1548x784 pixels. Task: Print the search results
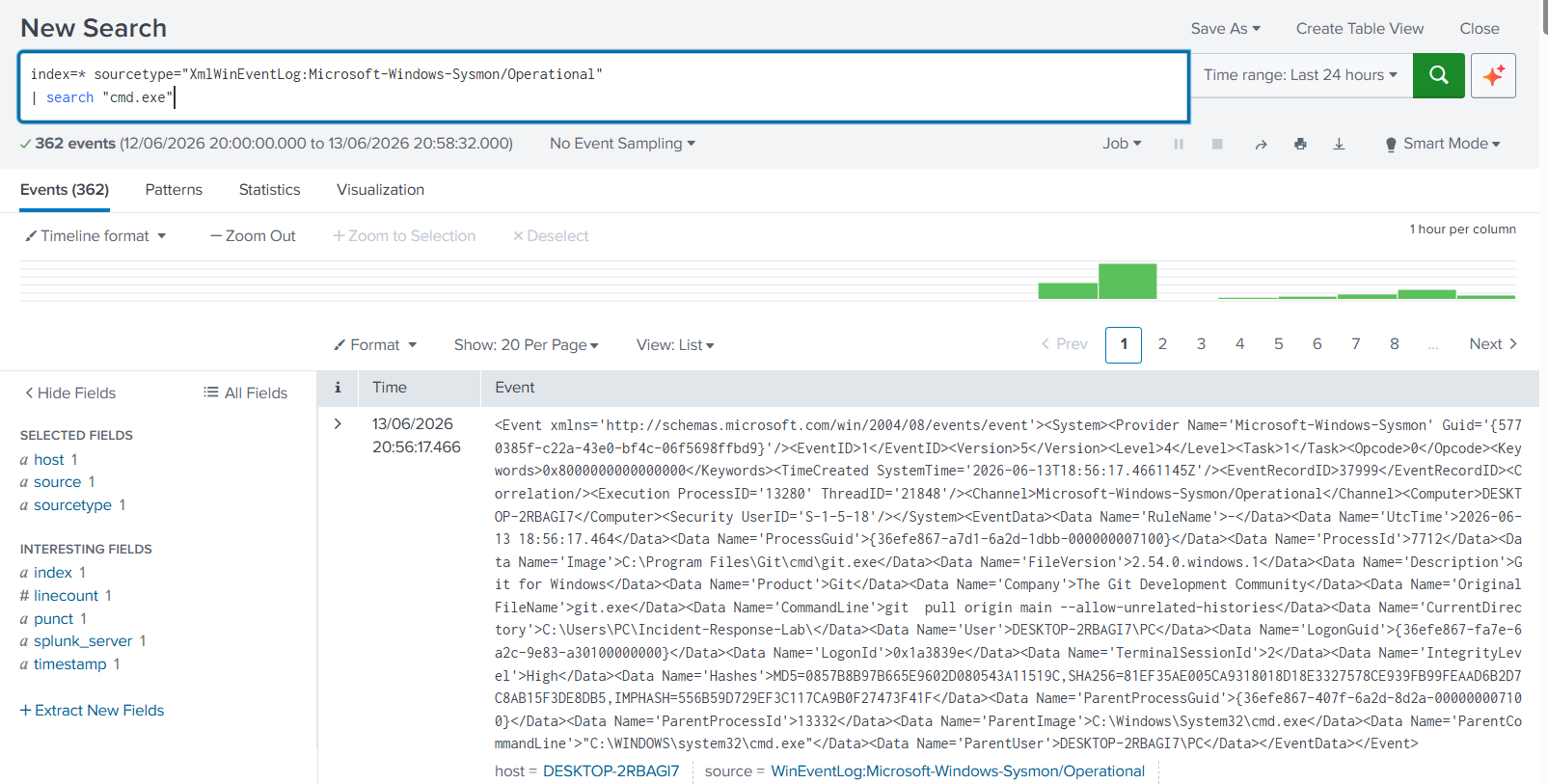(x=1300, y=144)
